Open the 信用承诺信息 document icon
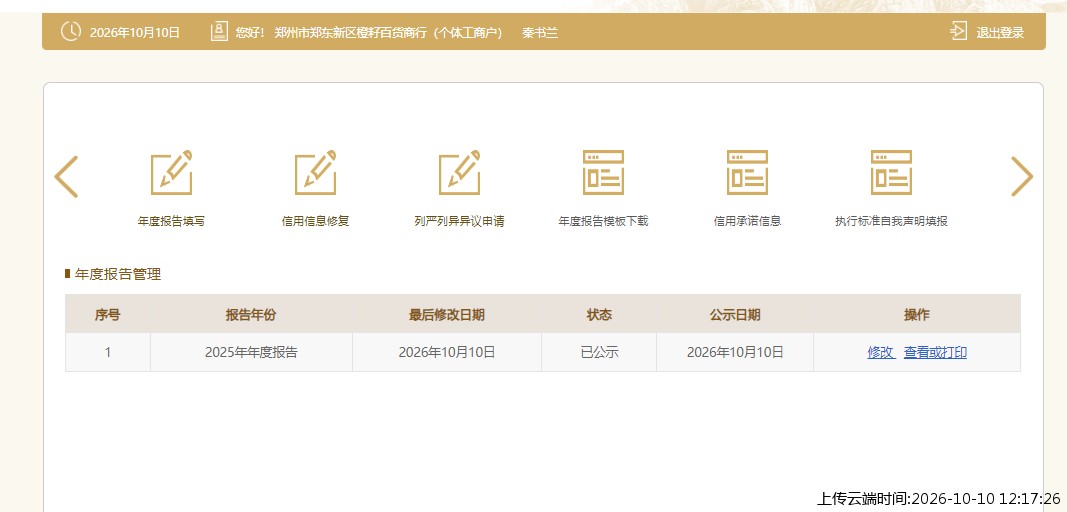This screenshot has height=512, width=1067. point(747,173)
